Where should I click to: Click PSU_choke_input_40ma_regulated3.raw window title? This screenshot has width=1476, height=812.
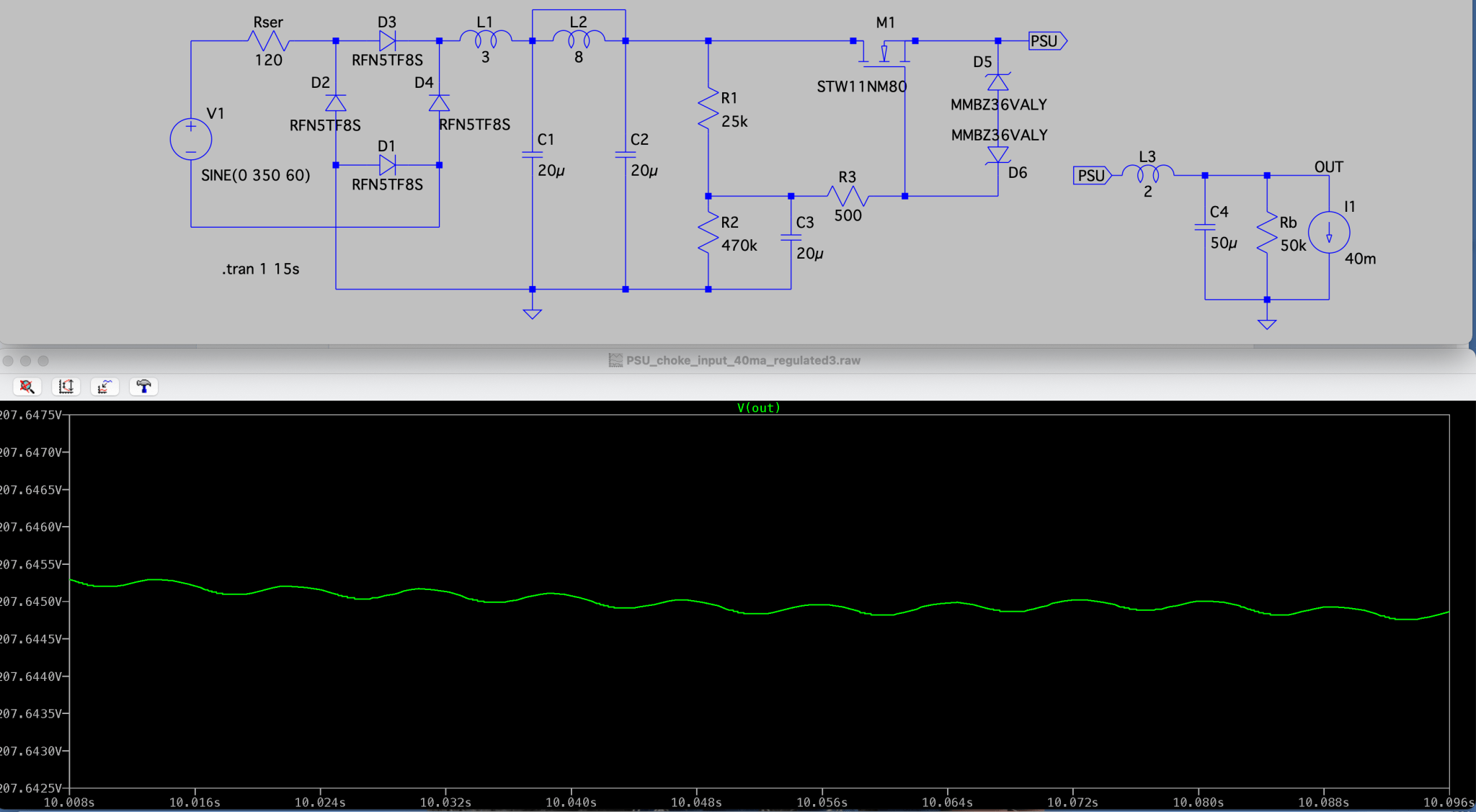[x=743, y=360]
